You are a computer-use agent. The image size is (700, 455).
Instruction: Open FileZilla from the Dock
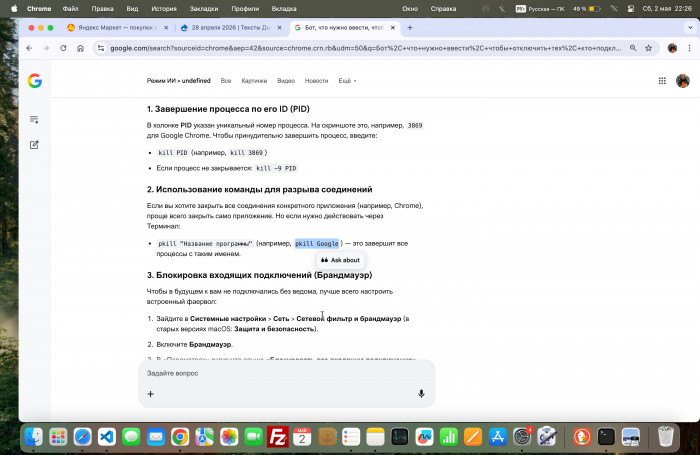click(x=278, y=437)
